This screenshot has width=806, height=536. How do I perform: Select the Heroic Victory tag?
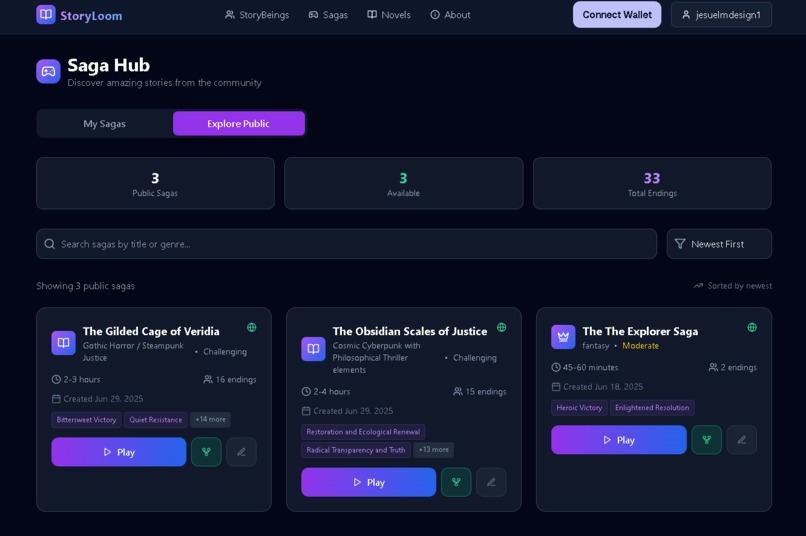coord(579,408)
